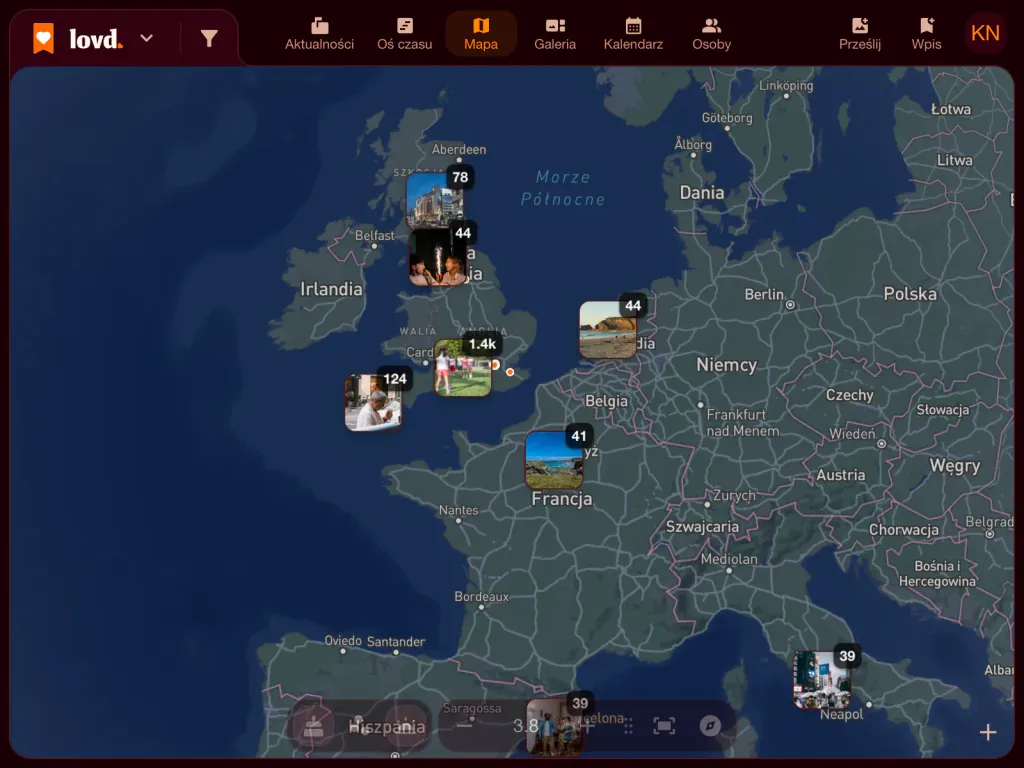Open the Aktualności tab

[319, 35]
